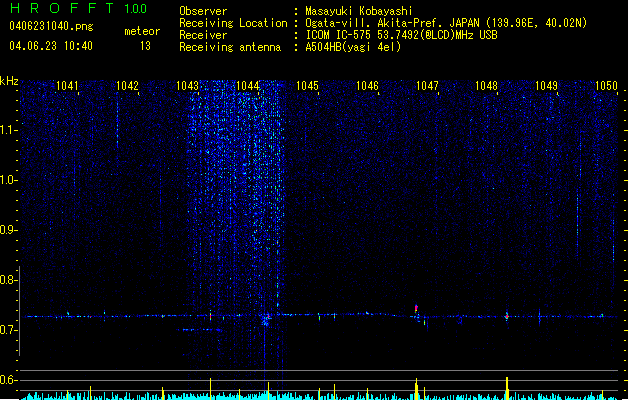The image size is (629, 400).
Task: Click the A504HB(yagi 4el) antenna text
Action: [x=353, y=47]
